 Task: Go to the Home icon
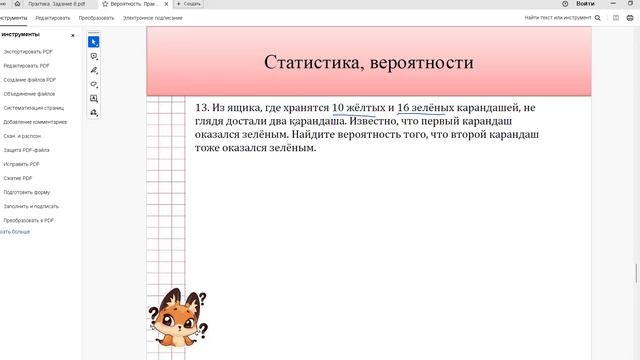coord(17,4)
